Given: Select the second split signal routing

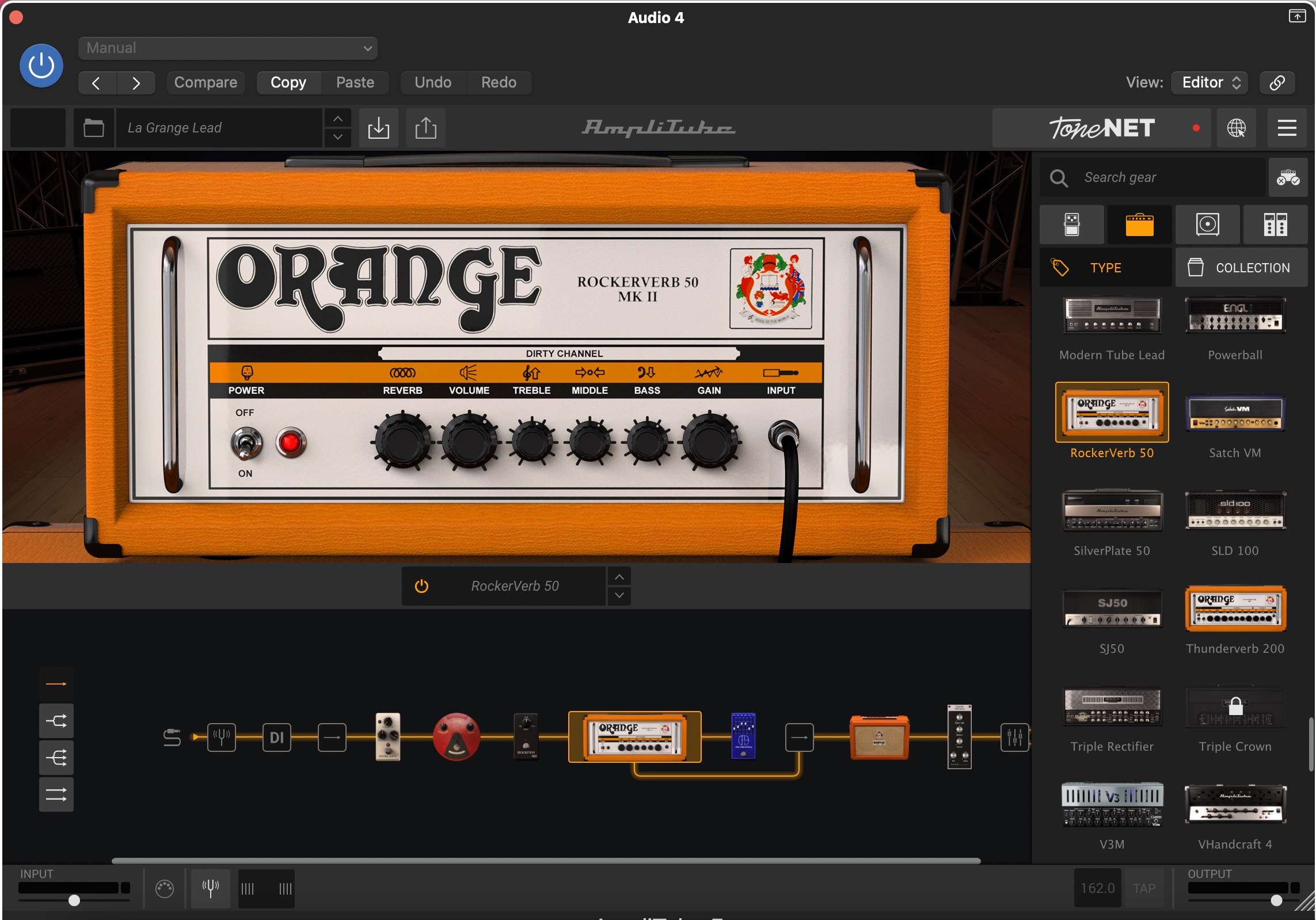Looking at the screenshot, I should (56, 721).
